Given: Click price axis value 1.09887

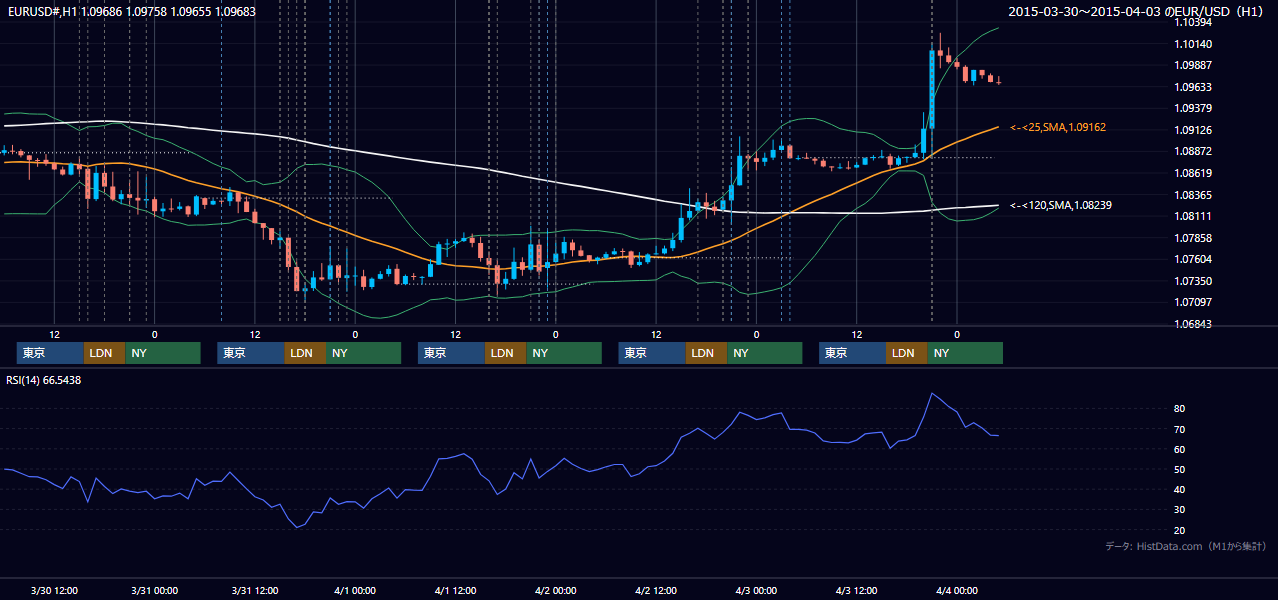Looking at the screenshot, I should click(x=1194, y=65).
